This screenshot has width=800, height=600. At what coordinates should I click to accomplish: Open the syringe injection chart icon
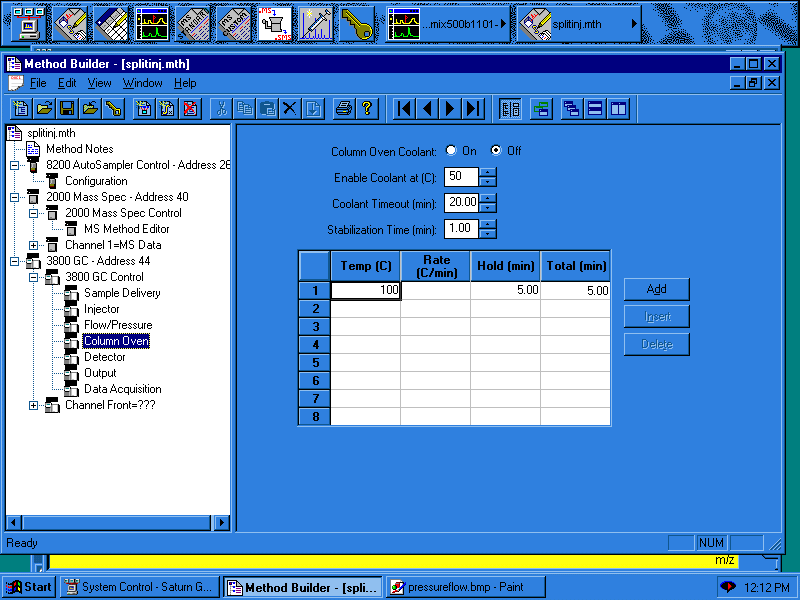(x=316, y=24)
